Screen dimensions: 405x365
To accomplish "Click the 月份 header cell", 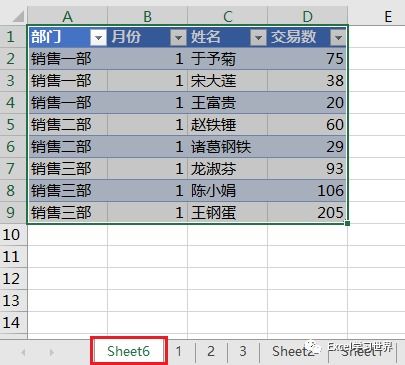I will [x=147, y=36].
